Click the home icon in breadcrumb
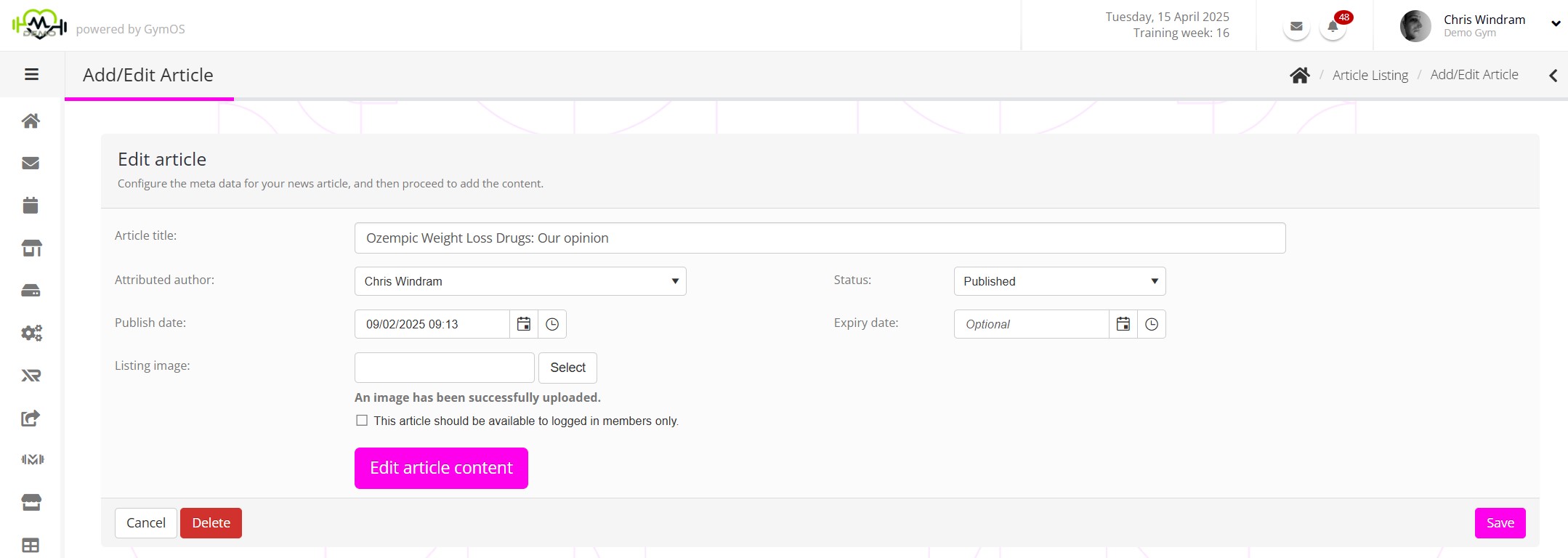Image resolution: width=1568 pixels, height=558 pixels. coord(1299,75)
